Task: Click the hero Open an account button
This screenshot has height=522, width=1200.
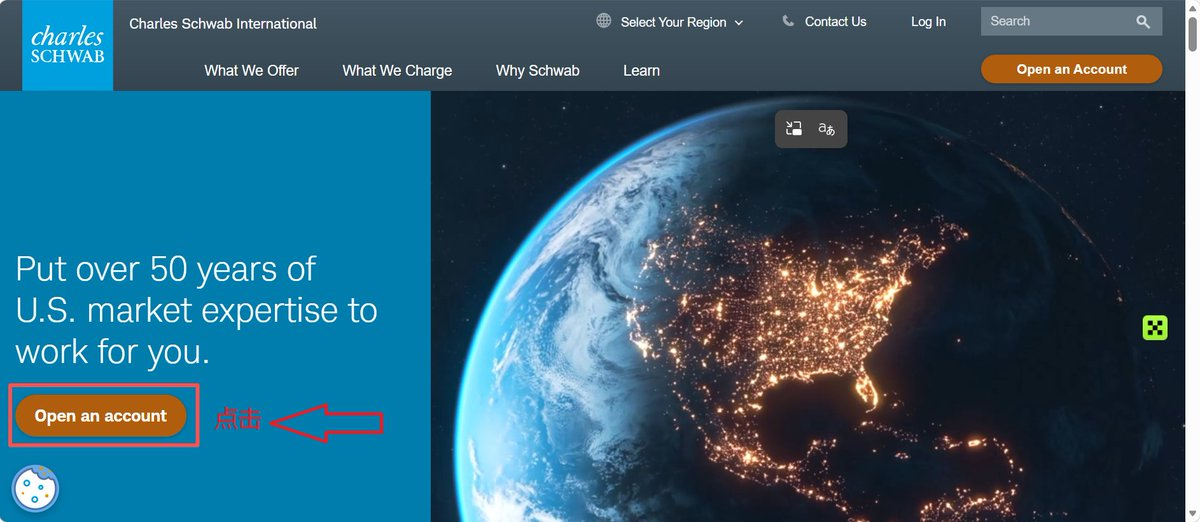Action: pos(101,416)
